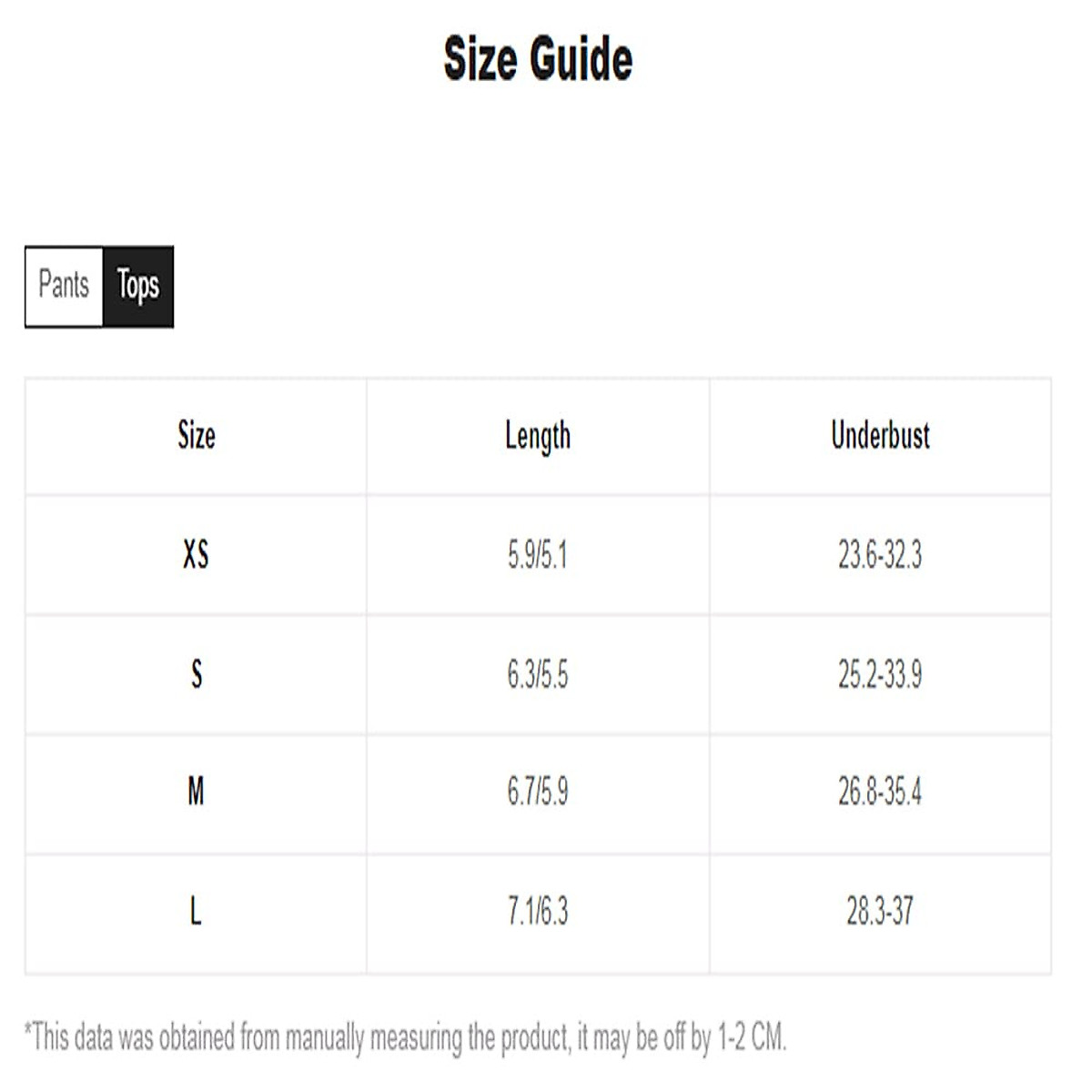The height and width of the screenshot is (1092, 1092).
Task: Select the S size cell
Action: click(196, 674)
